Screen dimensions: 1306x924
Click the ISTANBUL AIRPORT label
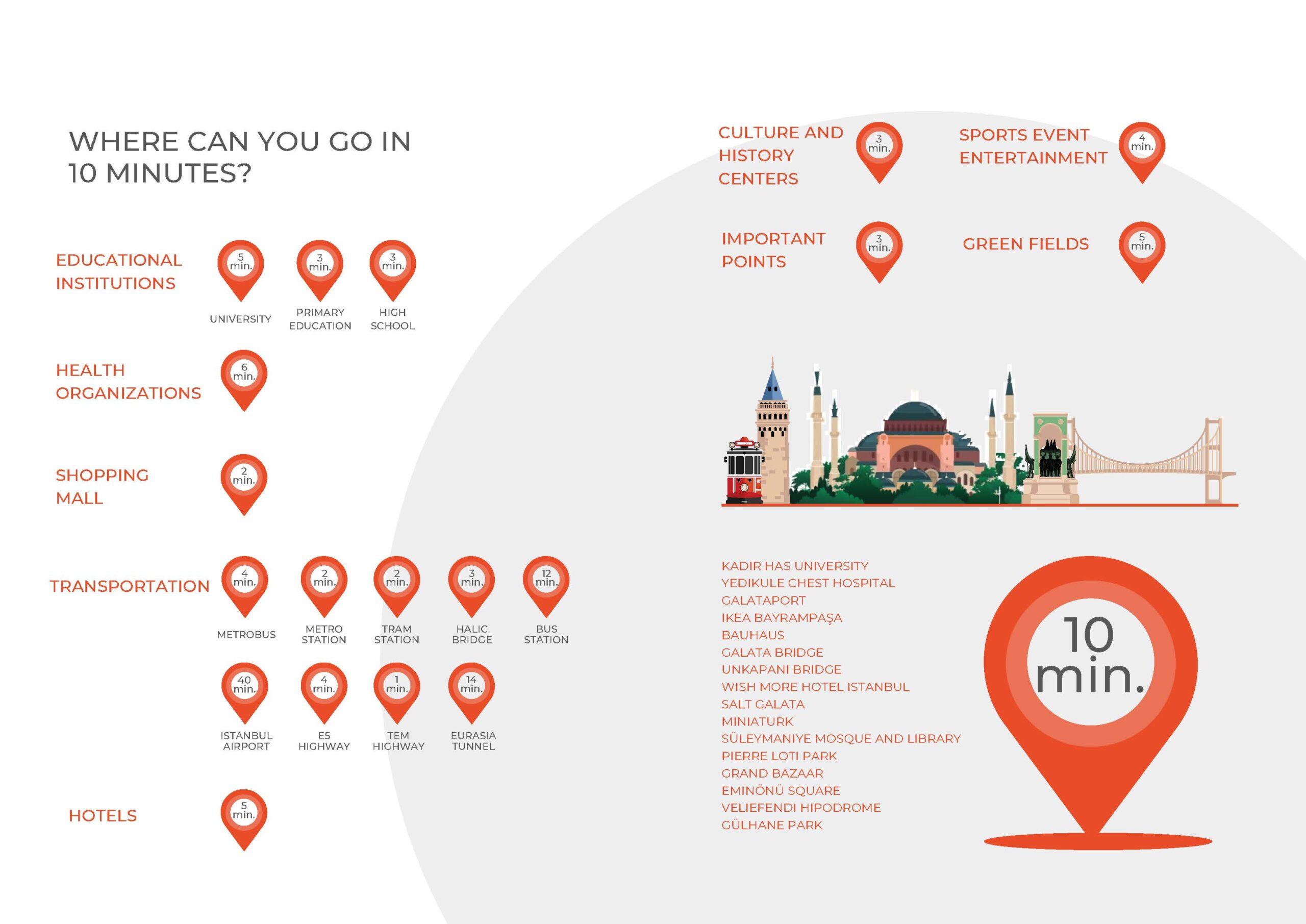click(246, 741)
